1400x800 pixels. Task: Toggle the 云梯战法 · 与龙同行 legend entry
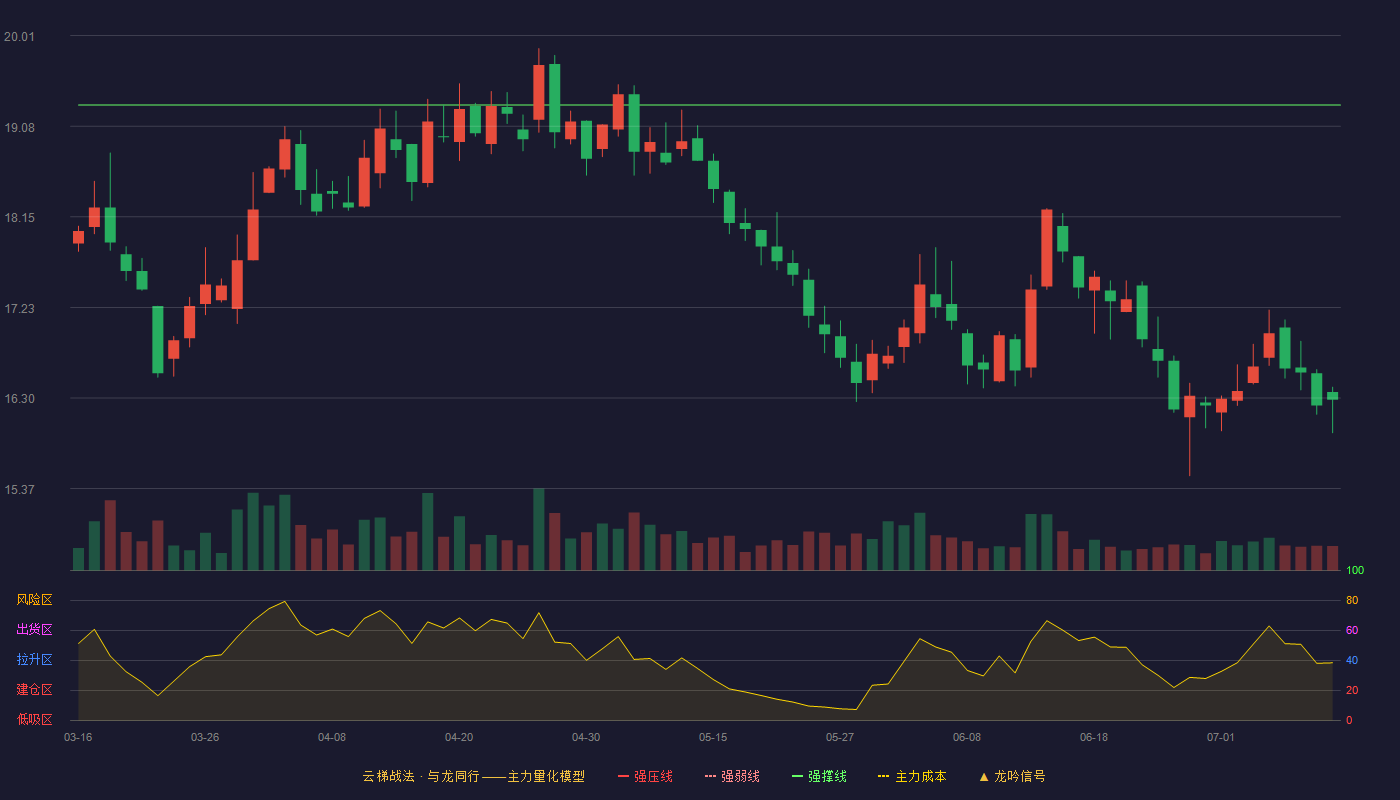tap(473, 776)
